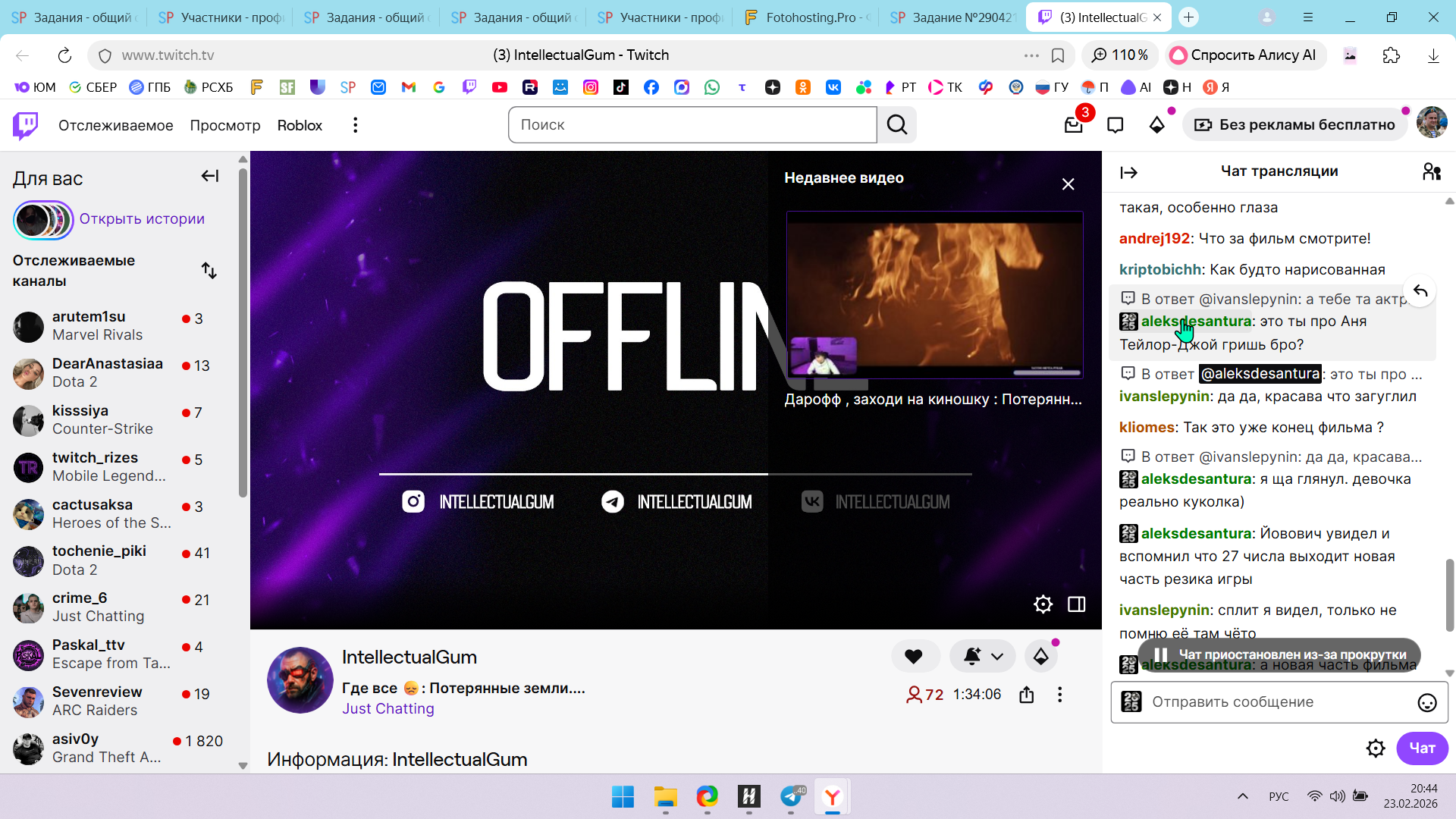Open the sort followed channels control
This screenshot has height=819, width=1456.
tap(209, 271)
